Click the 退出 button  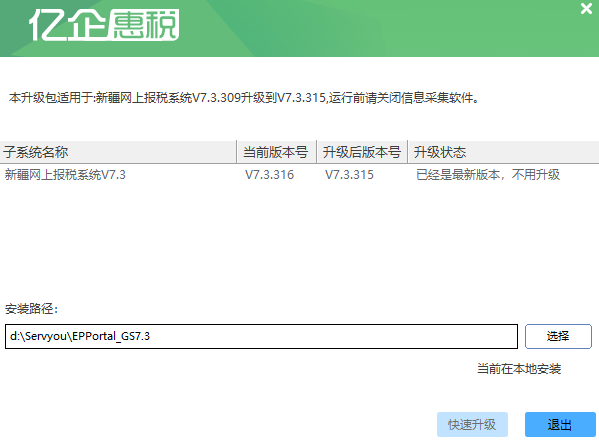(x=560, y=424)
